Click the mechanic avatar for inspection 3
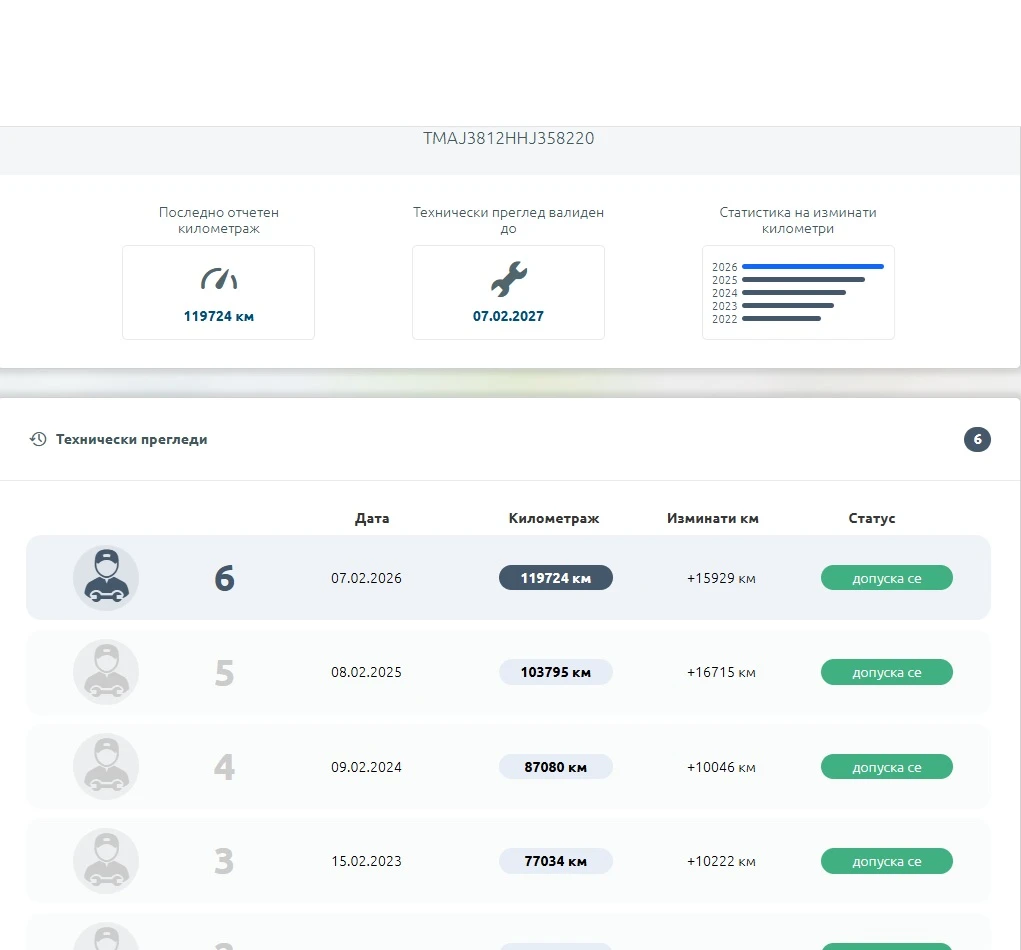The image size is (1021, 950). point(106,861)
